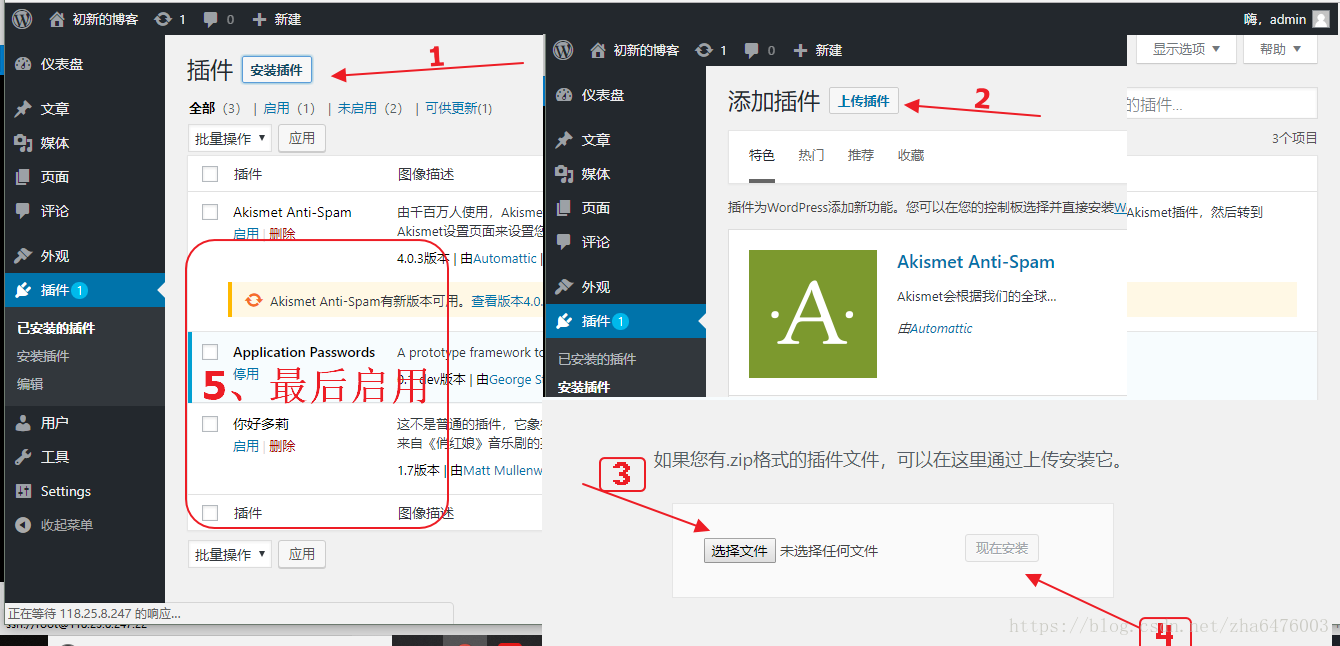Collapse the sidebar with the 收起菜单 icon
This screenshot has height=646, width=1340.
pyautogui.click(x=23, y=525)
